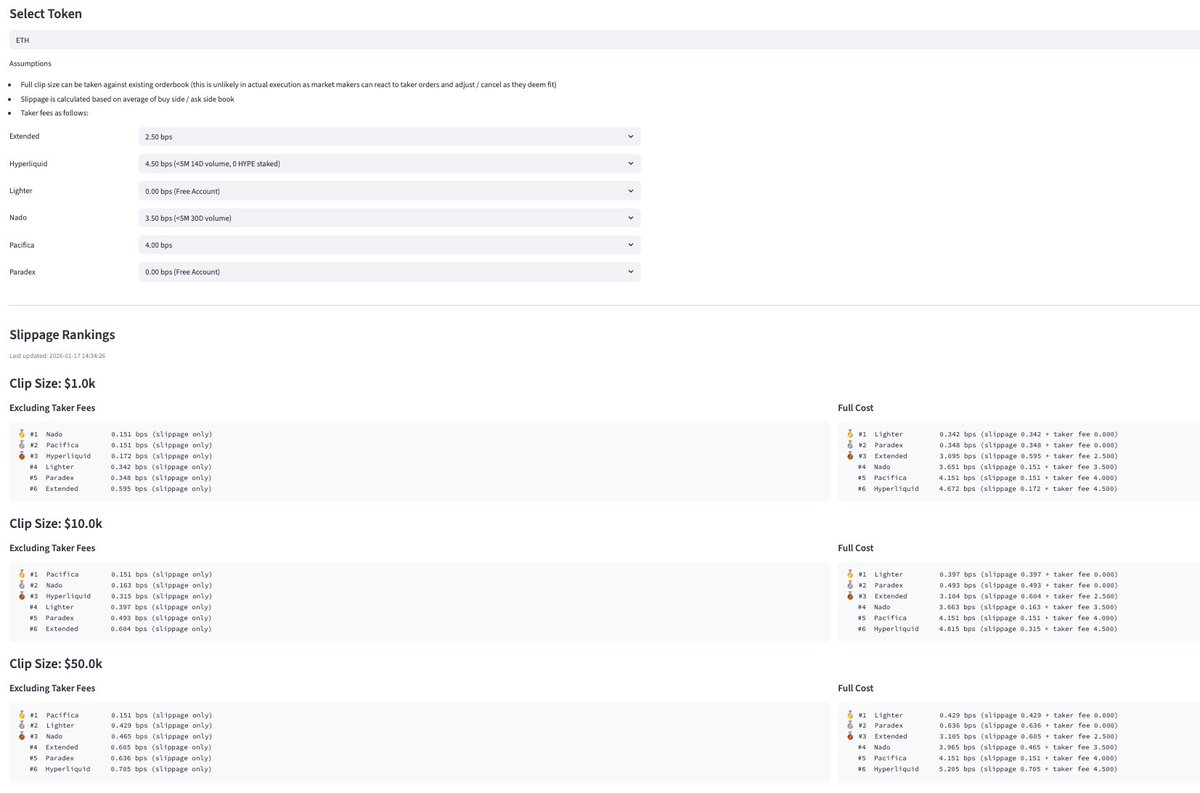Click silver medal beside Paradex in $1.0k Full Cost
Image resolution: width=1200 pixels, height=793 pixels.
click(x=850, y=445)
